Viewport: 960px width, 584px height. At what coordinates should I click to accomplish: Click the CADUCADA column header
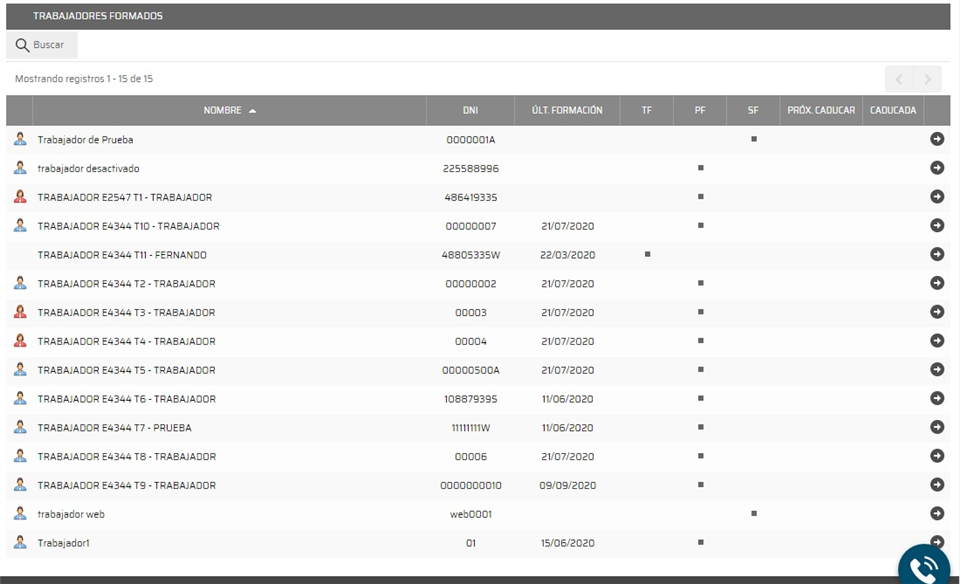[x=892, y=110]
